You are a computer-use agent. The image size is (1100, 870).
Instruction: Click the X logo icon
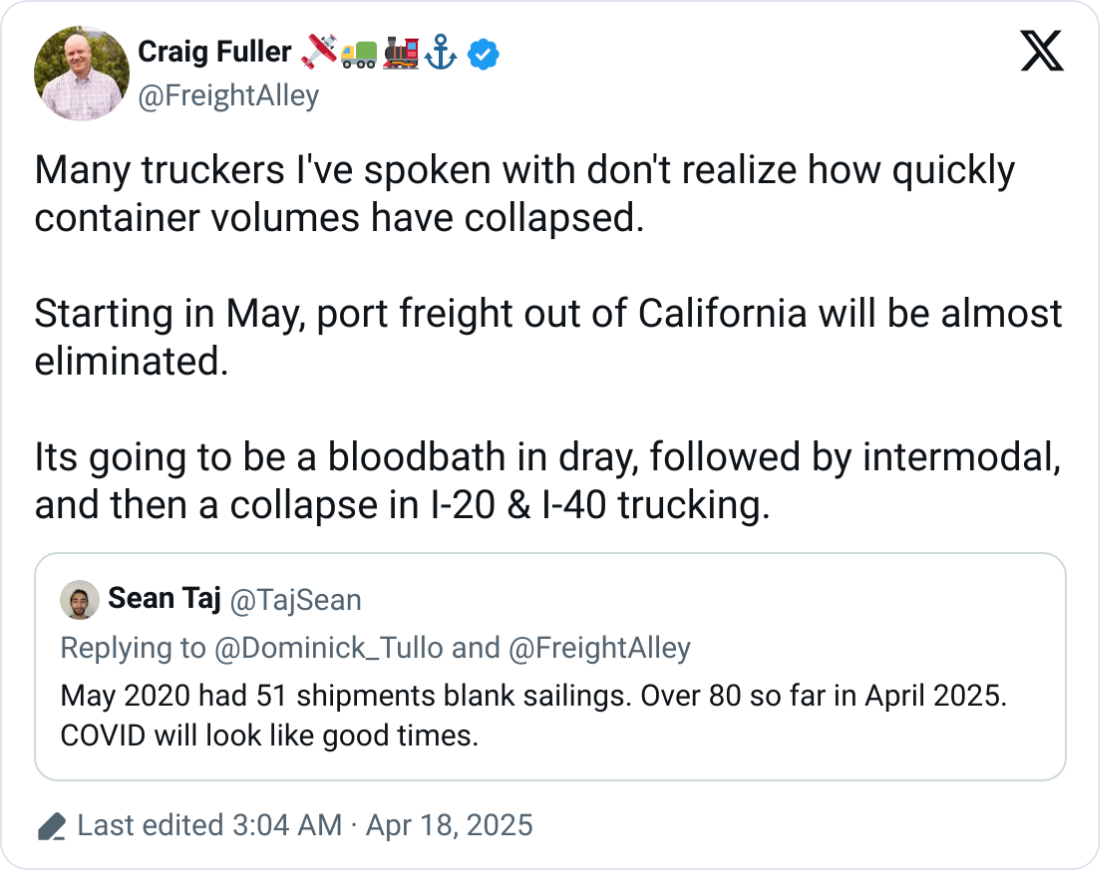point(1041,51)
